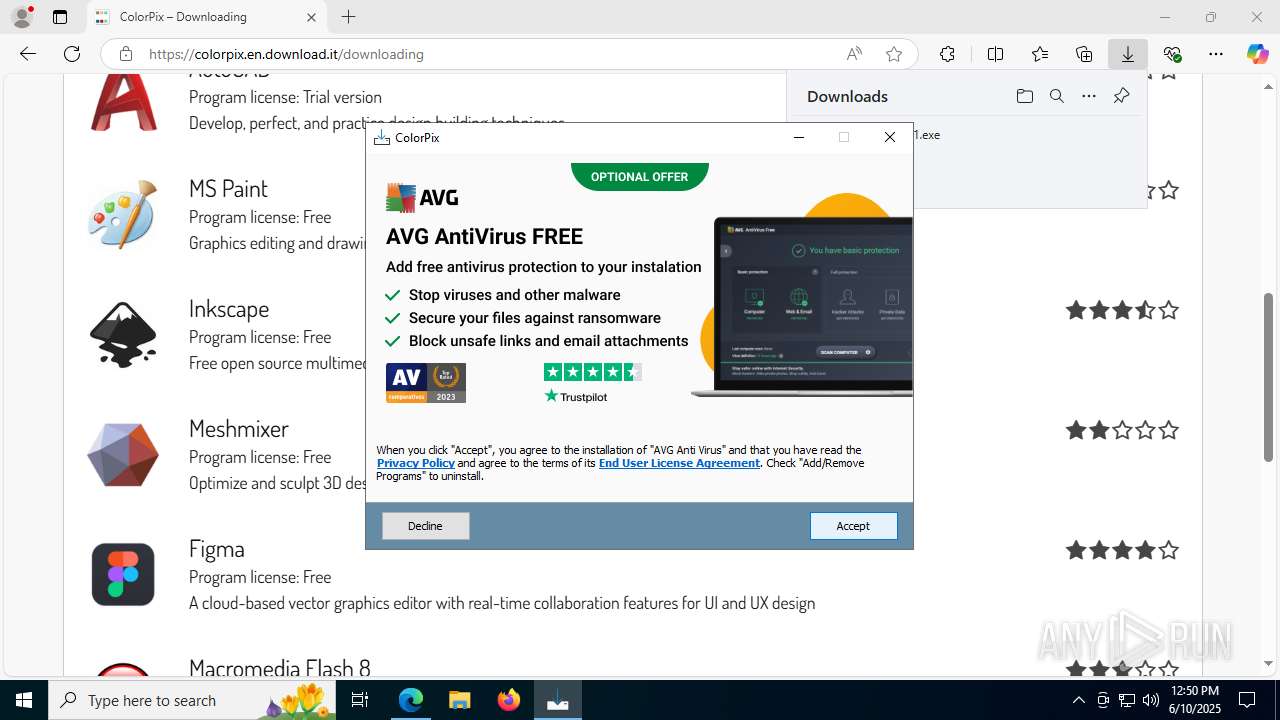The width and height of the screenshot is (1280, 720).
Task: Click the taskbar search box
Action: pyautogui.click(x=193, y=700)
